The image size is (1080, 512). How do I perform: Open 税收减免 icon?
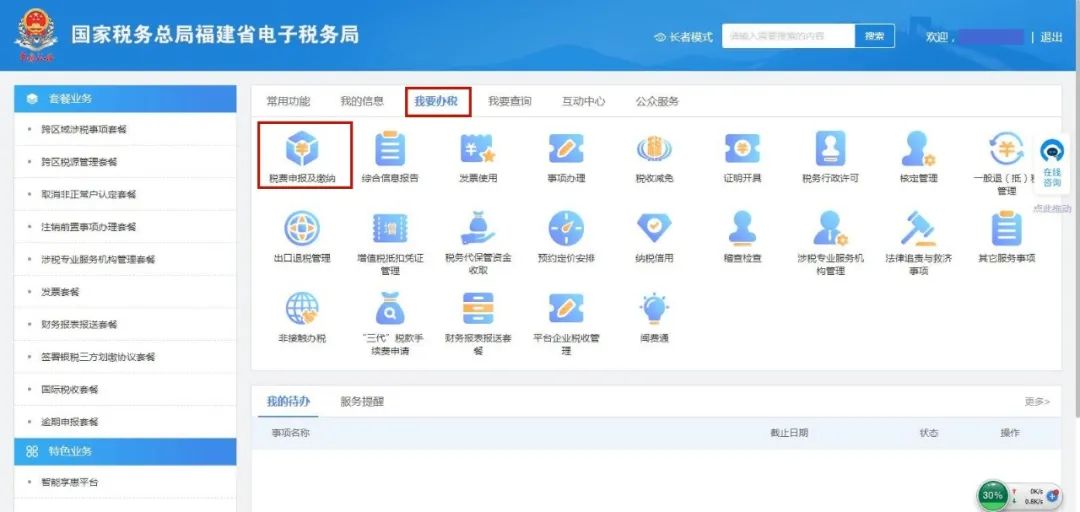tap(654, 150)
